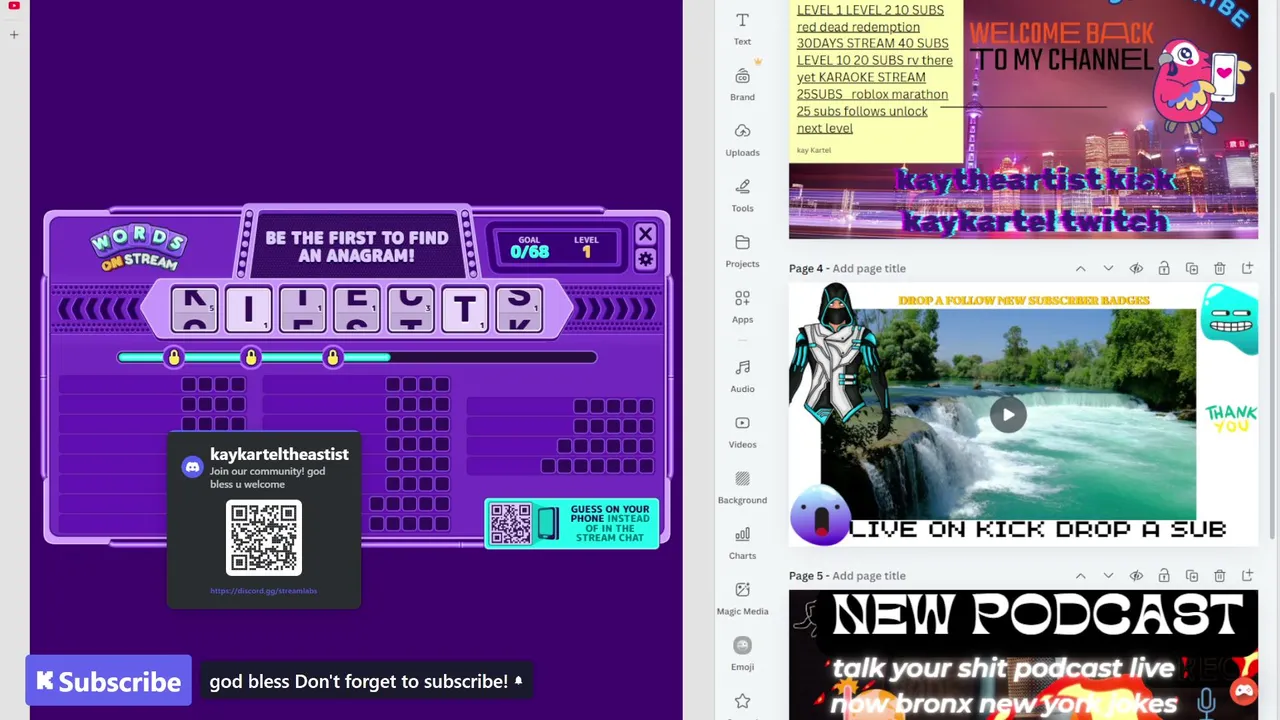Open the Audio panel
The image size is (1280, 720).
(x=742, y=376)
